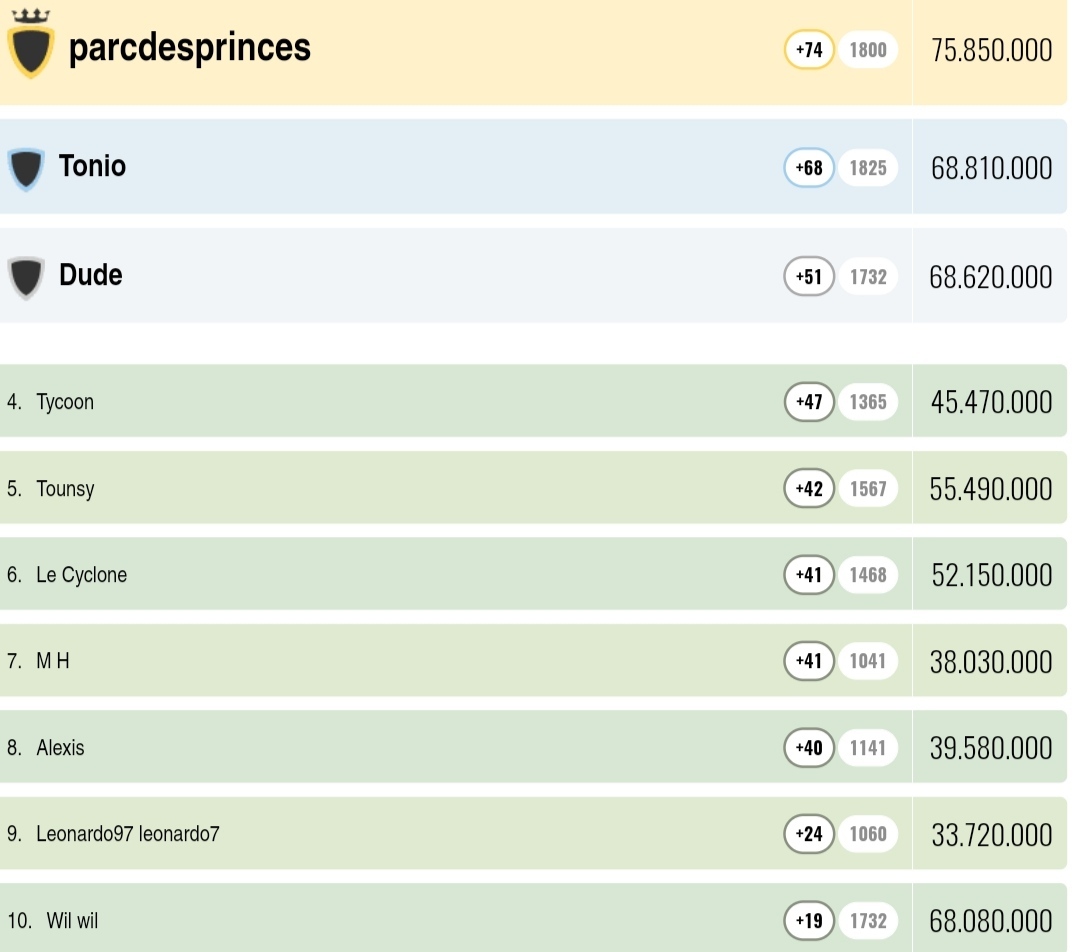
Task: Select Leonardo97 leonardo7 in the list
Action: pos(127,834)
